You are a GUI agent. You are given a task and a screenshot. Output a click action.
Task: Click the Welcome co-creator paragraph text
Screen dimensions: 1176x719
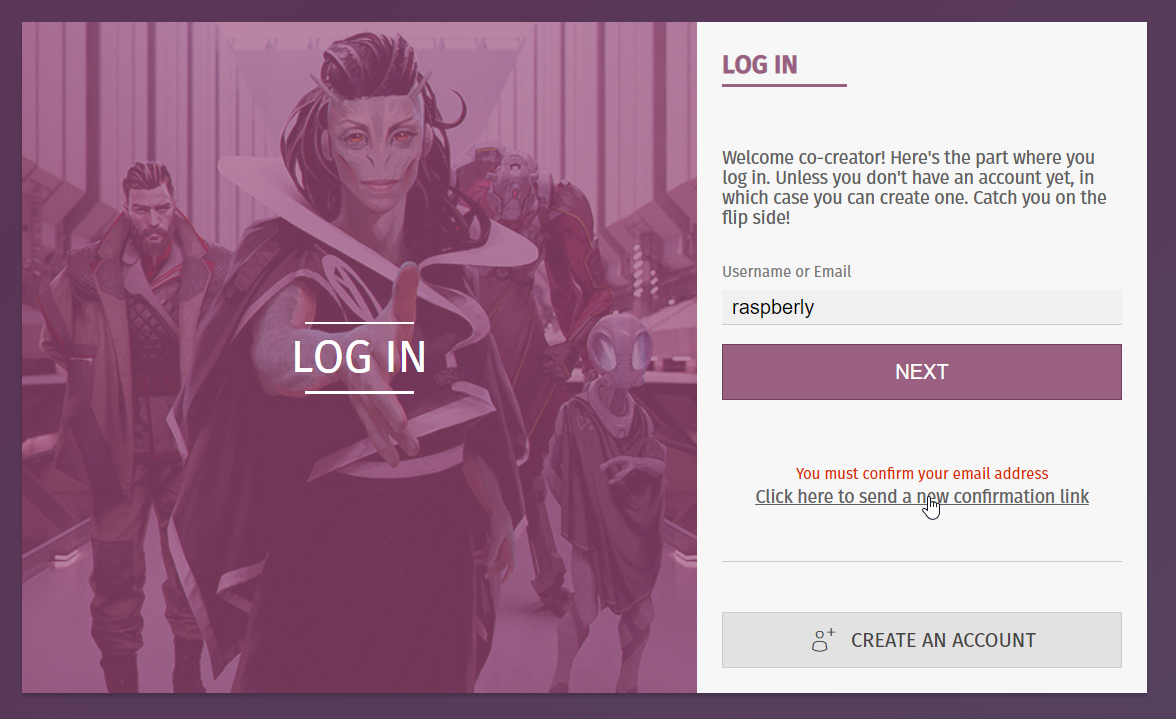pos(914,187)
